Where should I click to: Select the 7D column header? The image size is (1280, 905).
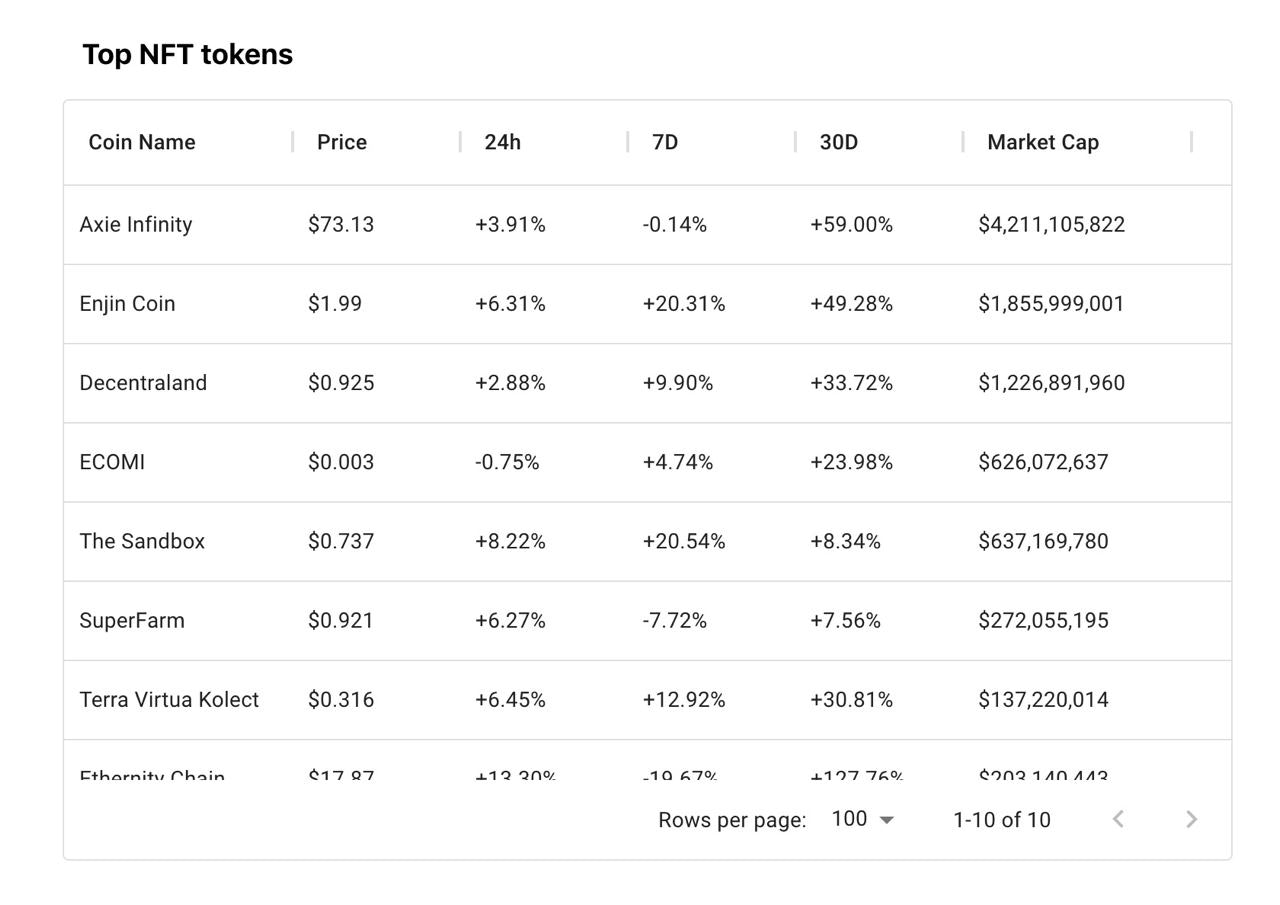[664, 142]
